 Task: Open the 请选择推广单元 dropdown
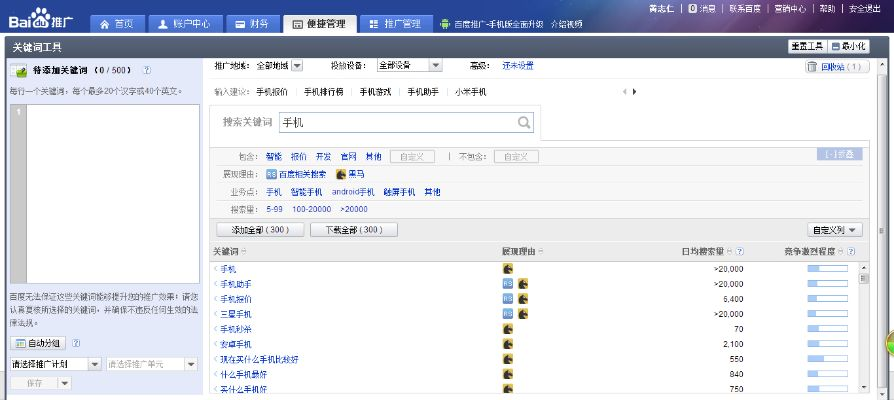(x=191, y=364)
